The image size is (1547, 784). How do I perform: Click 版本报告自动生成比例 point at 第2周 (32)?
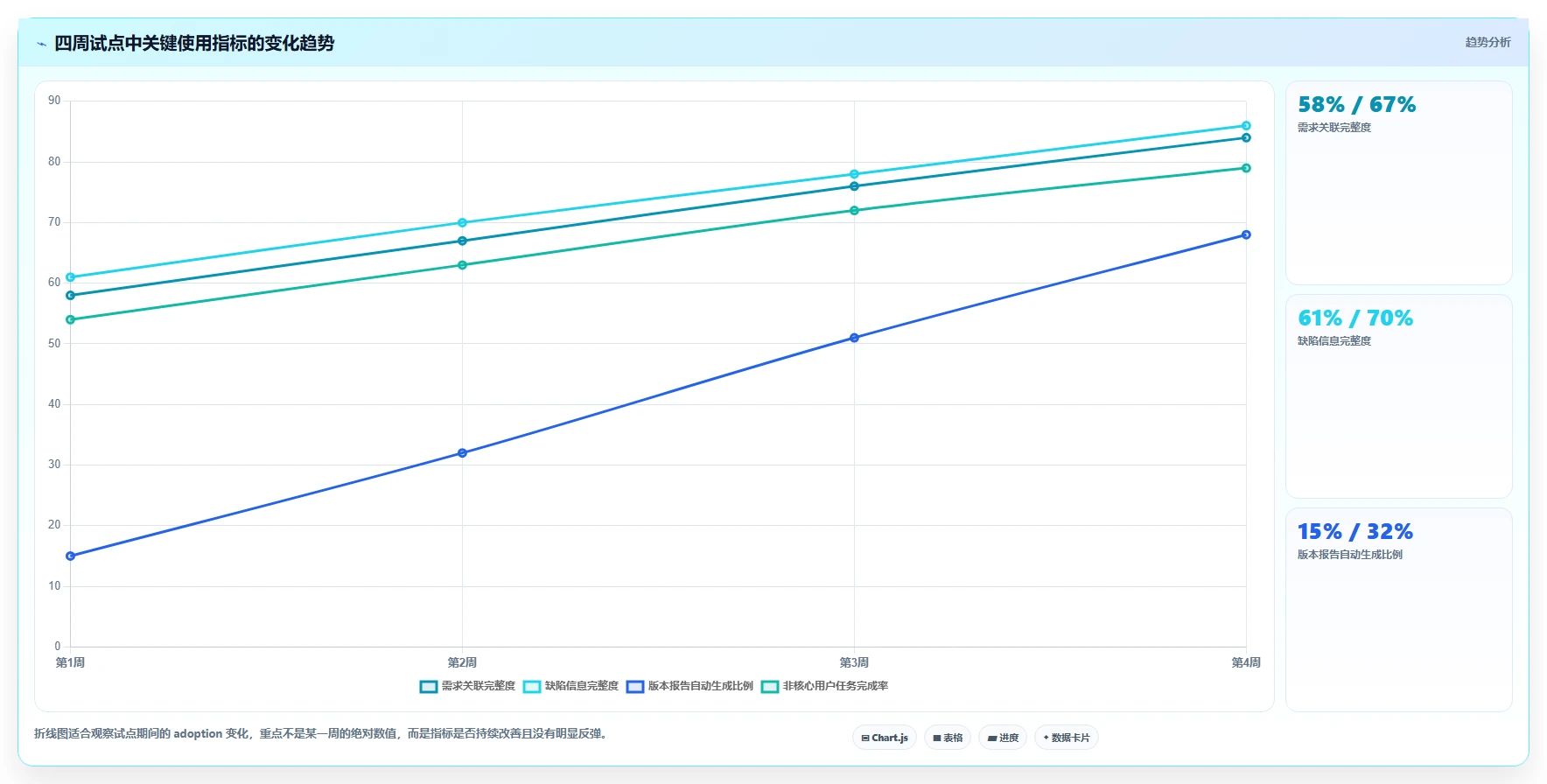pos(462,453)
